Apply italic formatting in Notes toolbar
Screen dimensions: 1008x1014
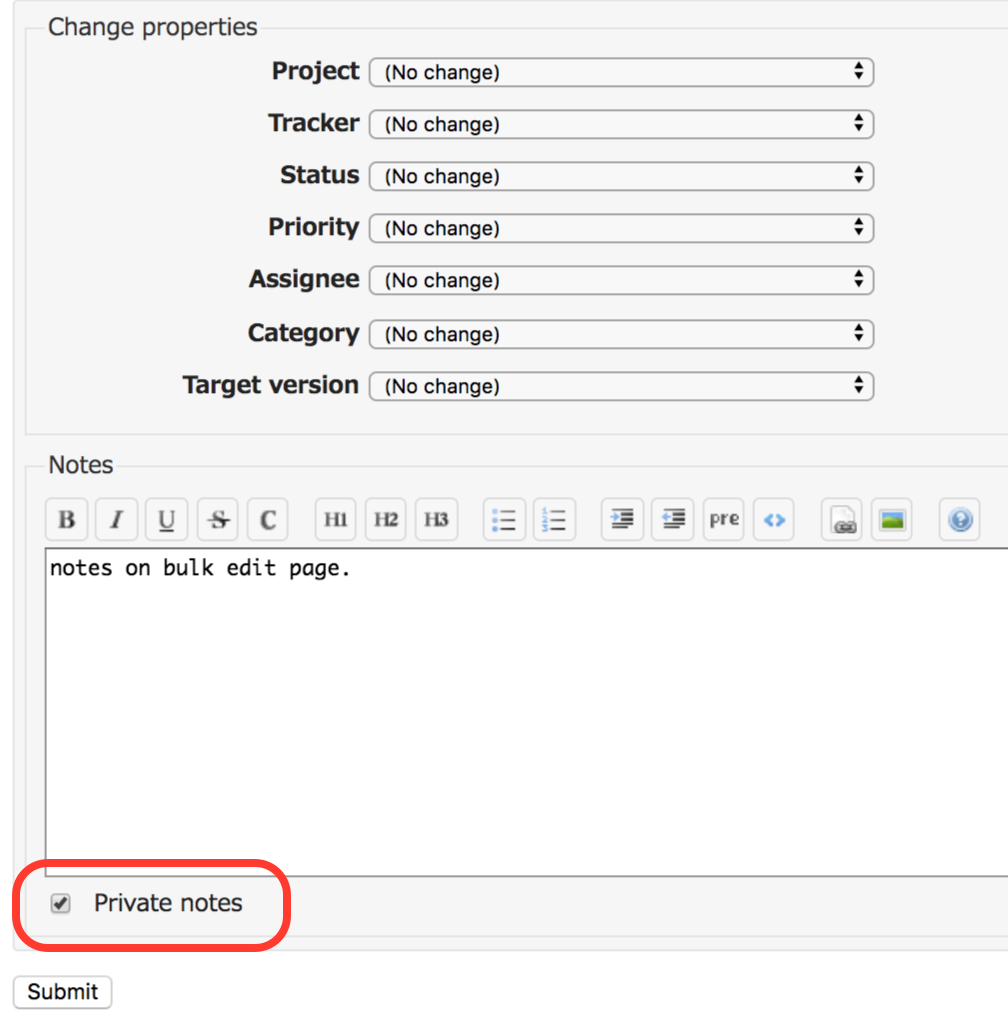pos(116,519)
